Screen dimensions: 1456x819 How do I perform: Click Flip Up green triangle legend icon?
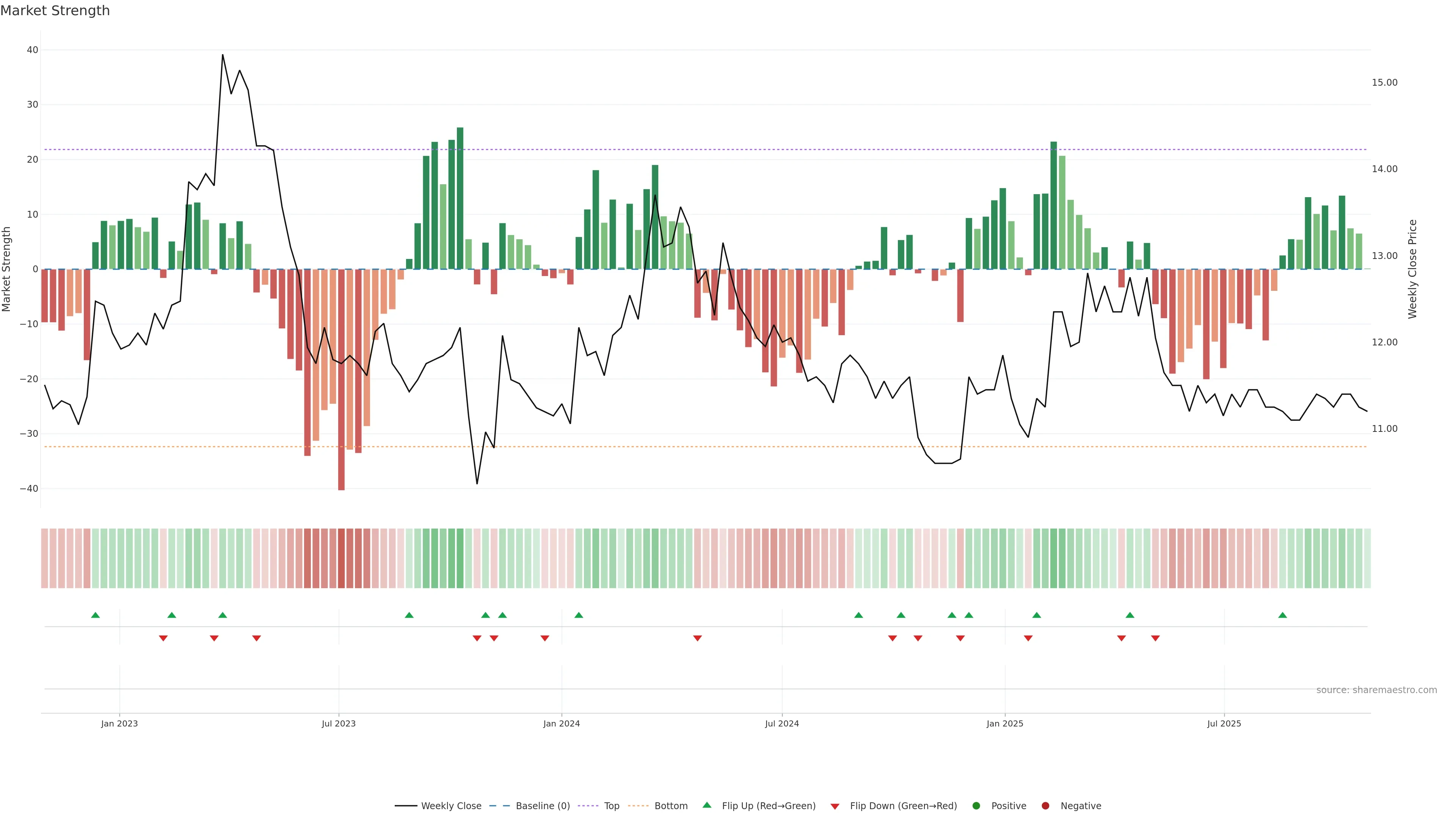pos(706,805)
